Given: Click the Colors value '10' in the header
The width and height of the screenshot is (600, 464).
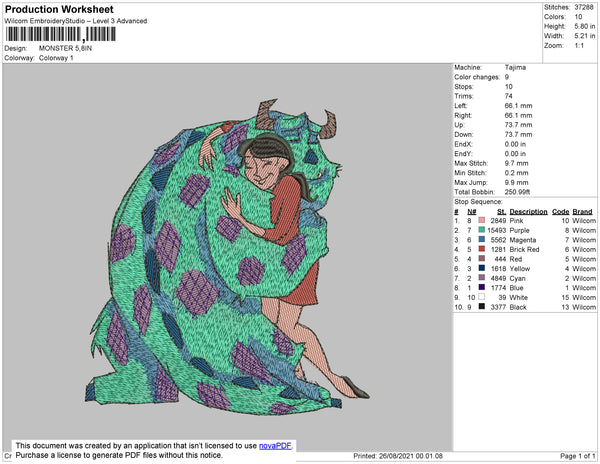Looking at the screenshot, I should click(578, 17).
